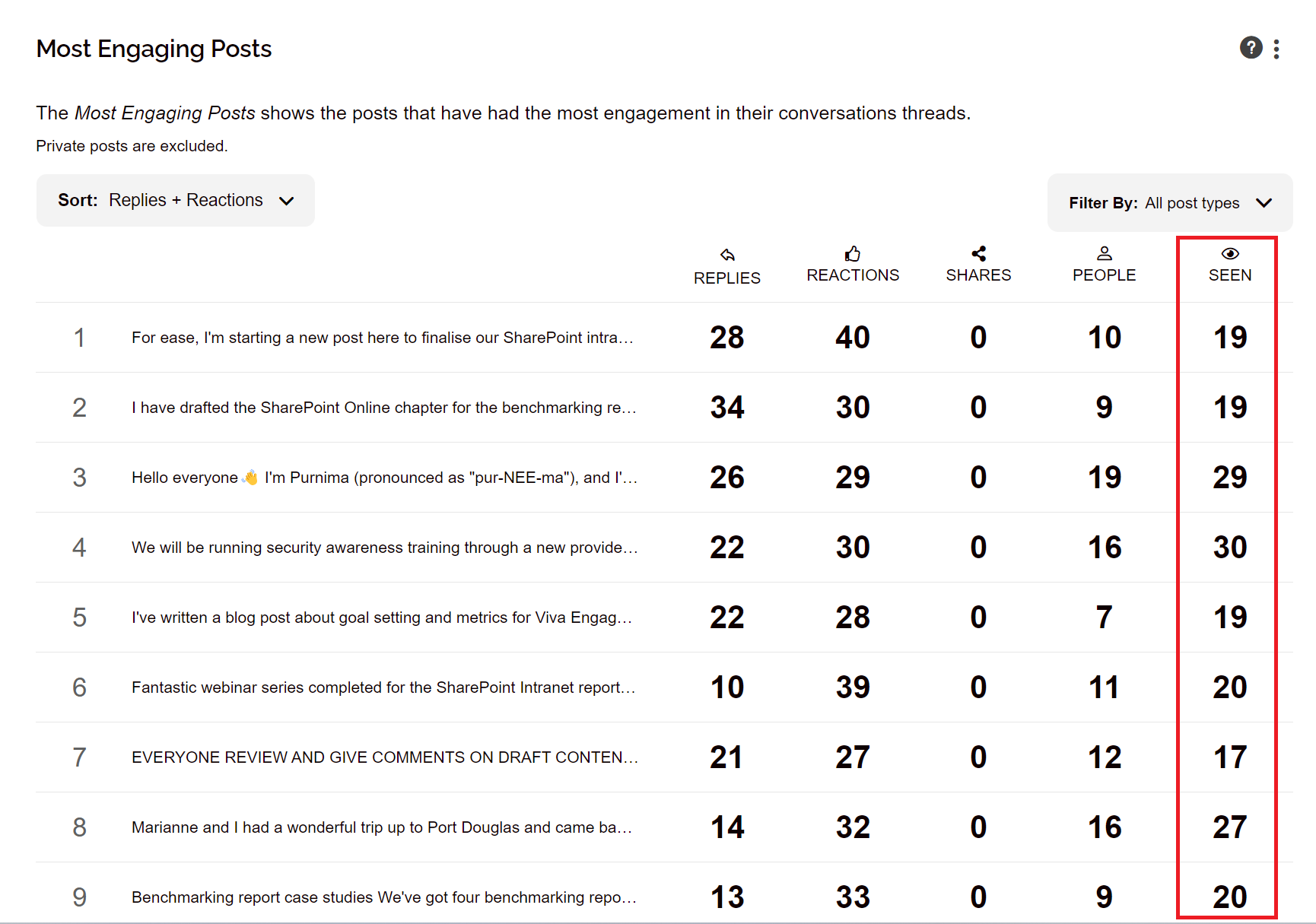This screenshot has width=1316, height=924.
Task: Click the SEEN column header label
Action: coord(1230,275)
